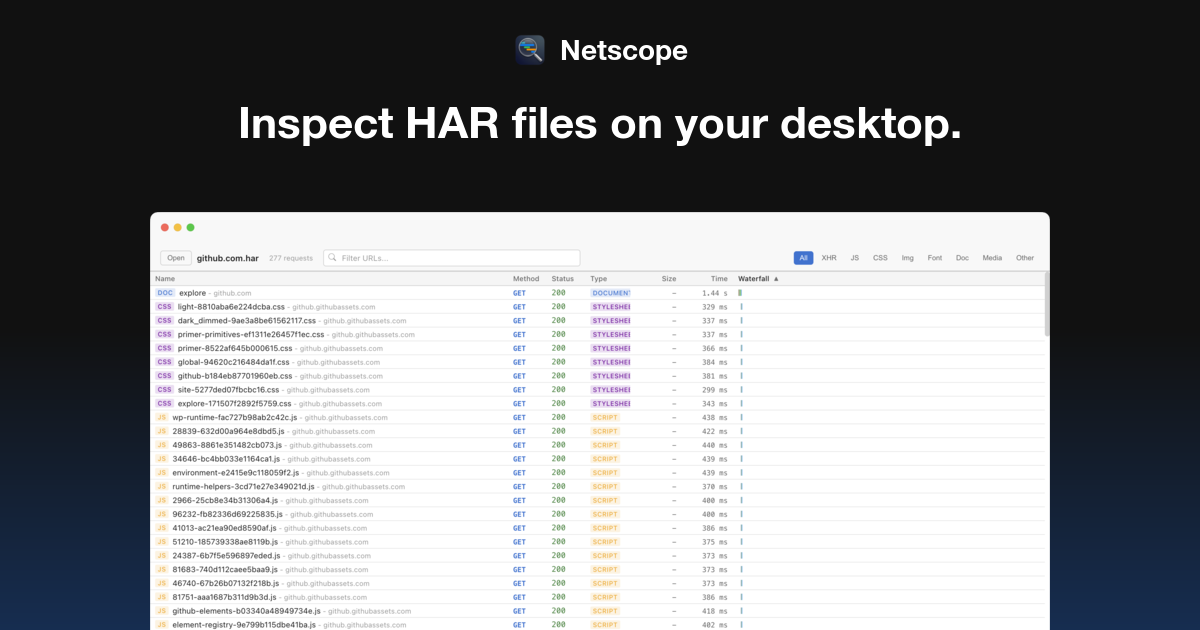Switch to the Doc filter tab
The image size is (1200, 630).
click(961, 257)
